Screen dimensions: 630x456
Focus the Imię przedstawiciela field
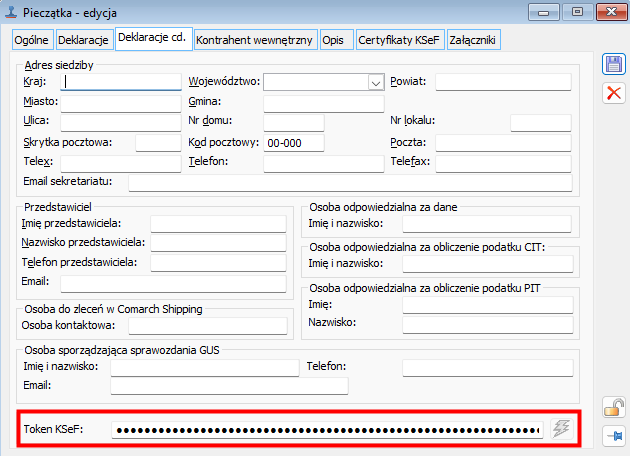coord(218,223)
